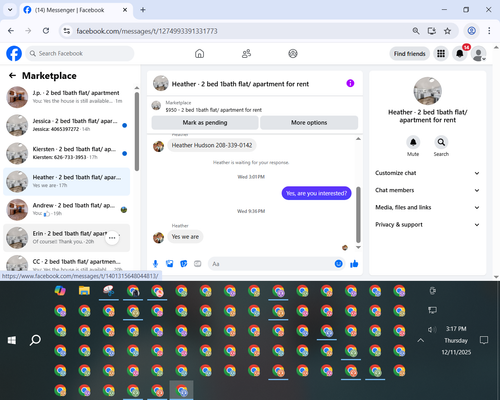
Task: Go back using the Marketplace back arrow
Action: tap(12, 76)
